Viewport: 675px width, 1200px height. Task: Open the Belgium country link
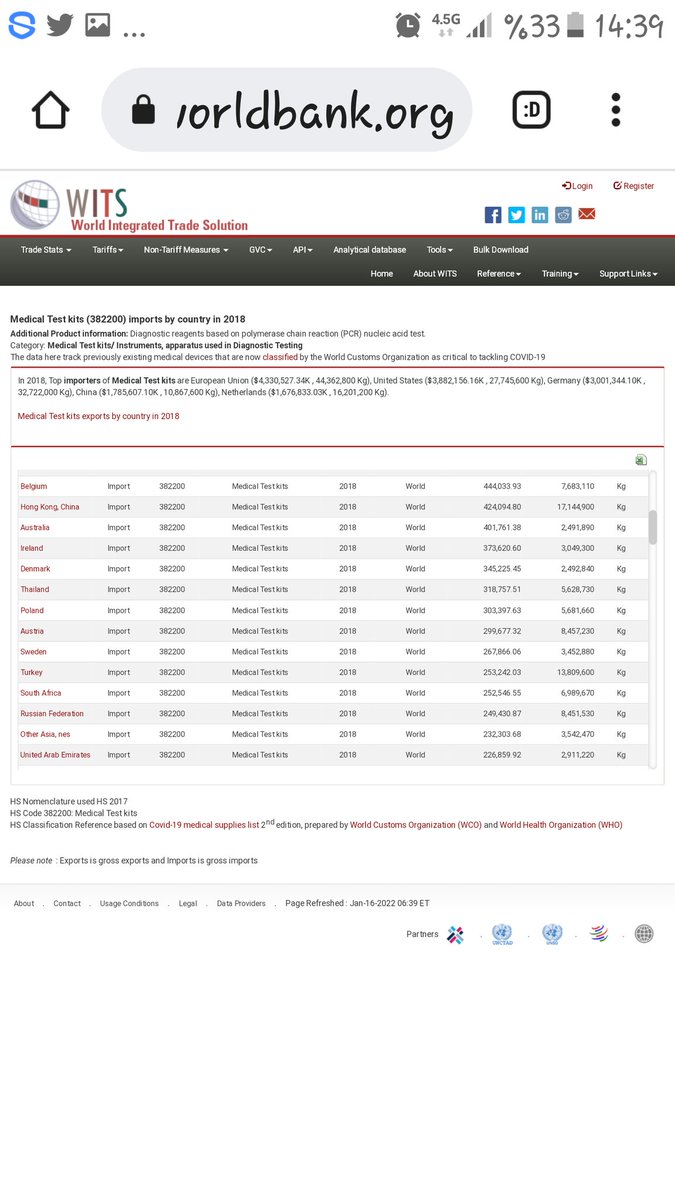[x=34, y=487]
